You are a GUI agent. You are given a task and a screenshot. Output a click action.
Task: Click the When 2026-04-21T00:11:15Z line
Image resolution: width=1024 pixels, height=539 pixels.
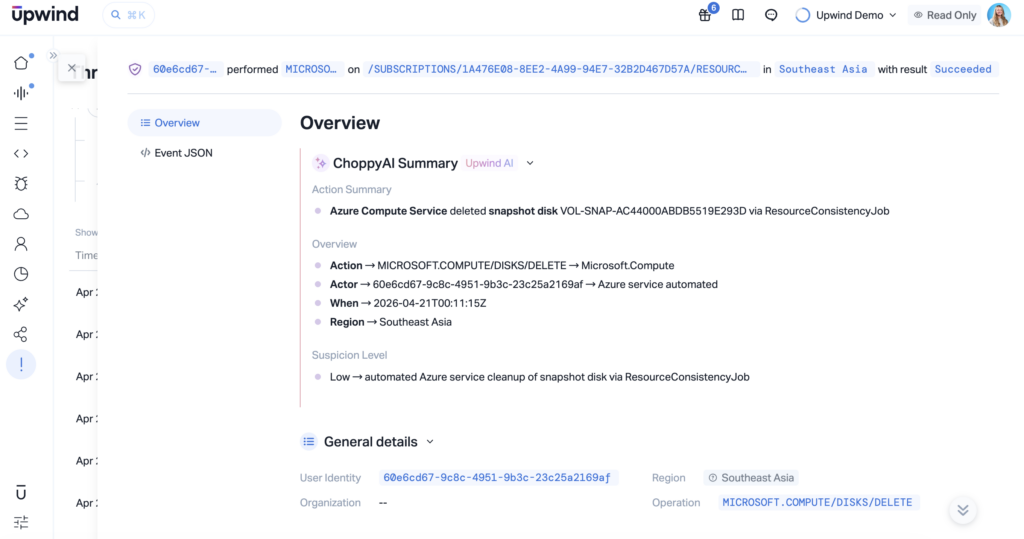tap(408, 303)
